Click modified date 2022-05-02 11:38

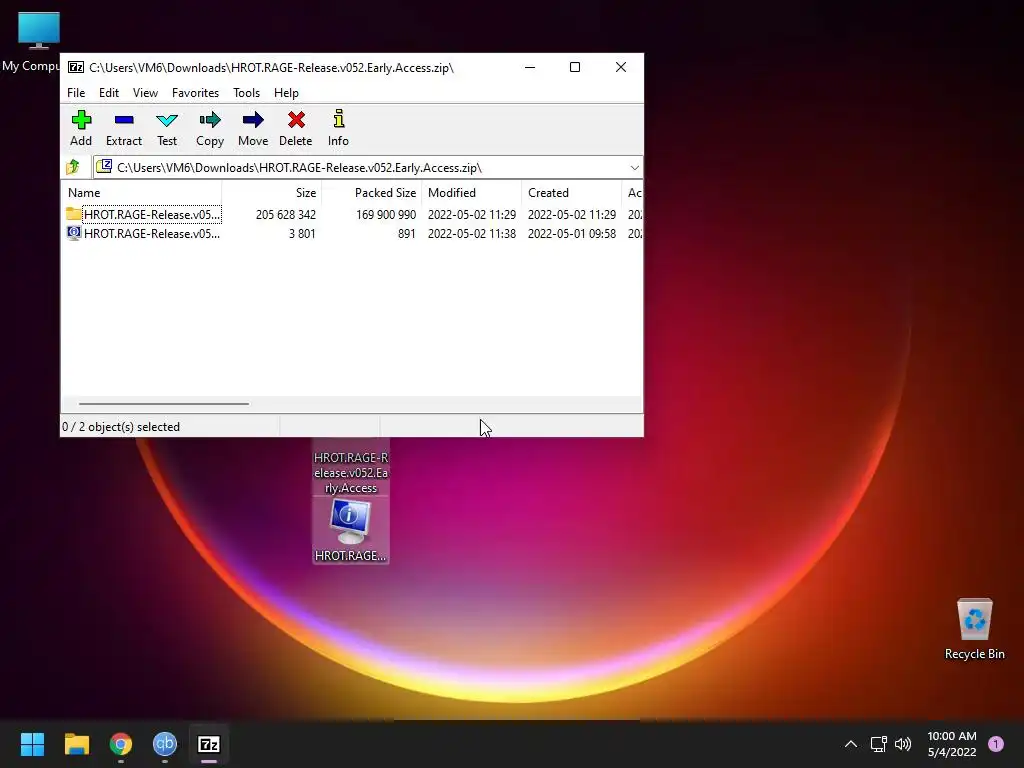tap(472, 233)
